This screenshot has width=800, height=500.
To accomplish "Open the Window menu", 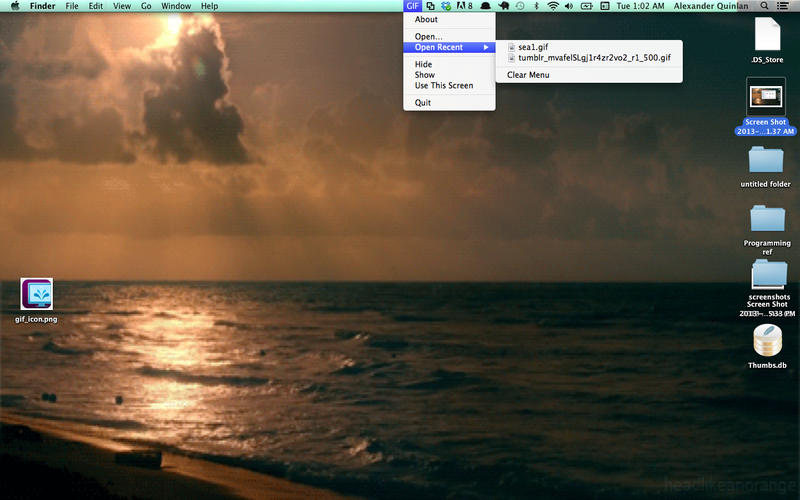I will 176,6.
